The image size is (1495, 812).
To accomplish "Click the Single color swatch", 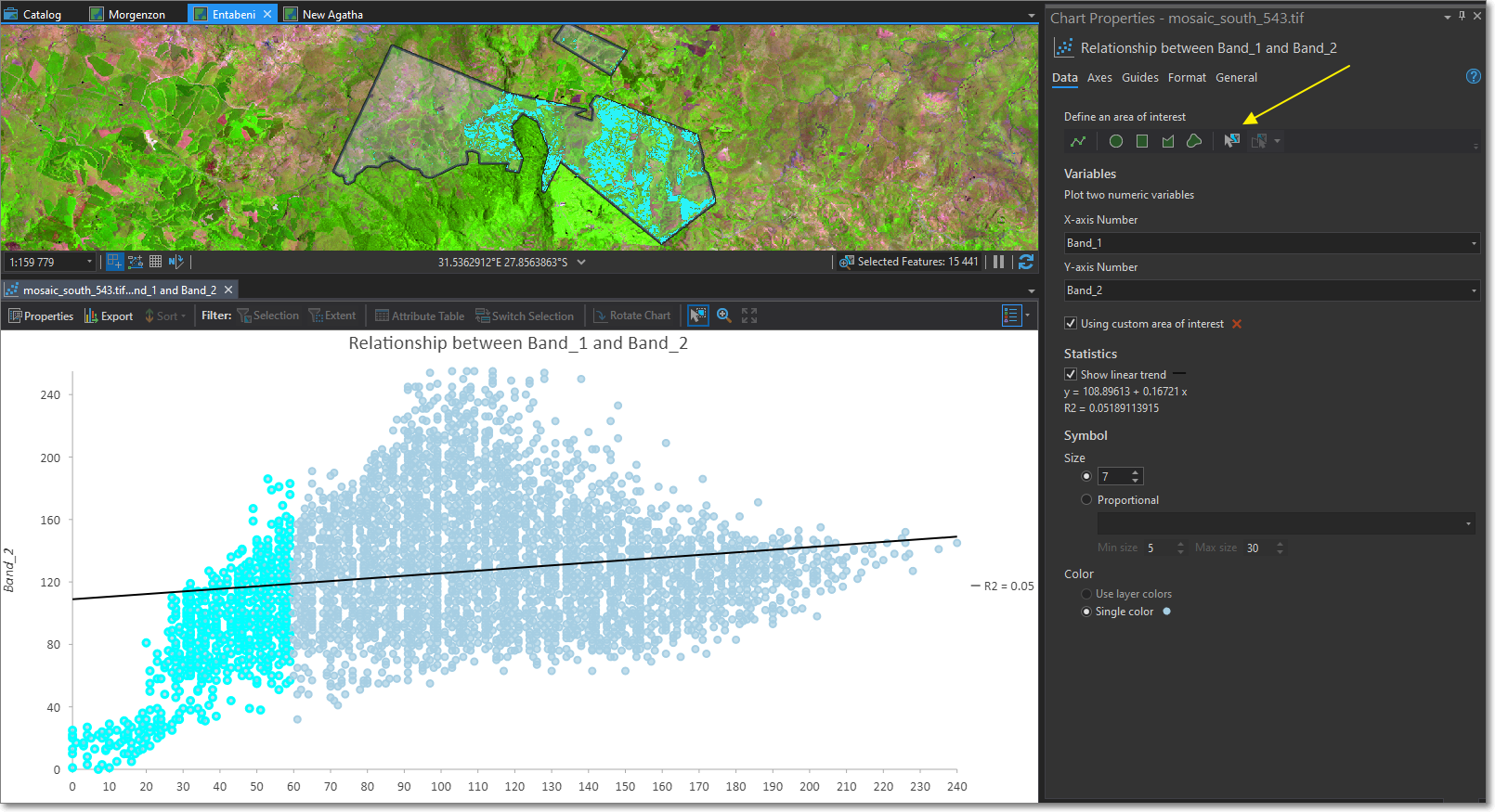I will [x=1166, y=612].
